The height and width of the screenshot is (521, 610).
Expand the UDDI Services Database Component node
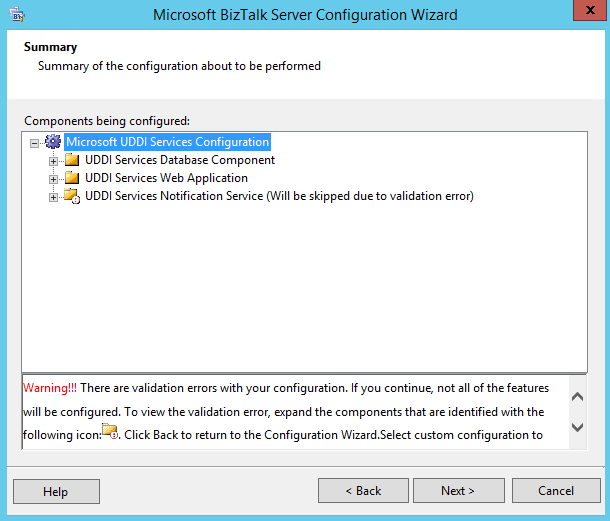tap(54, 160)
